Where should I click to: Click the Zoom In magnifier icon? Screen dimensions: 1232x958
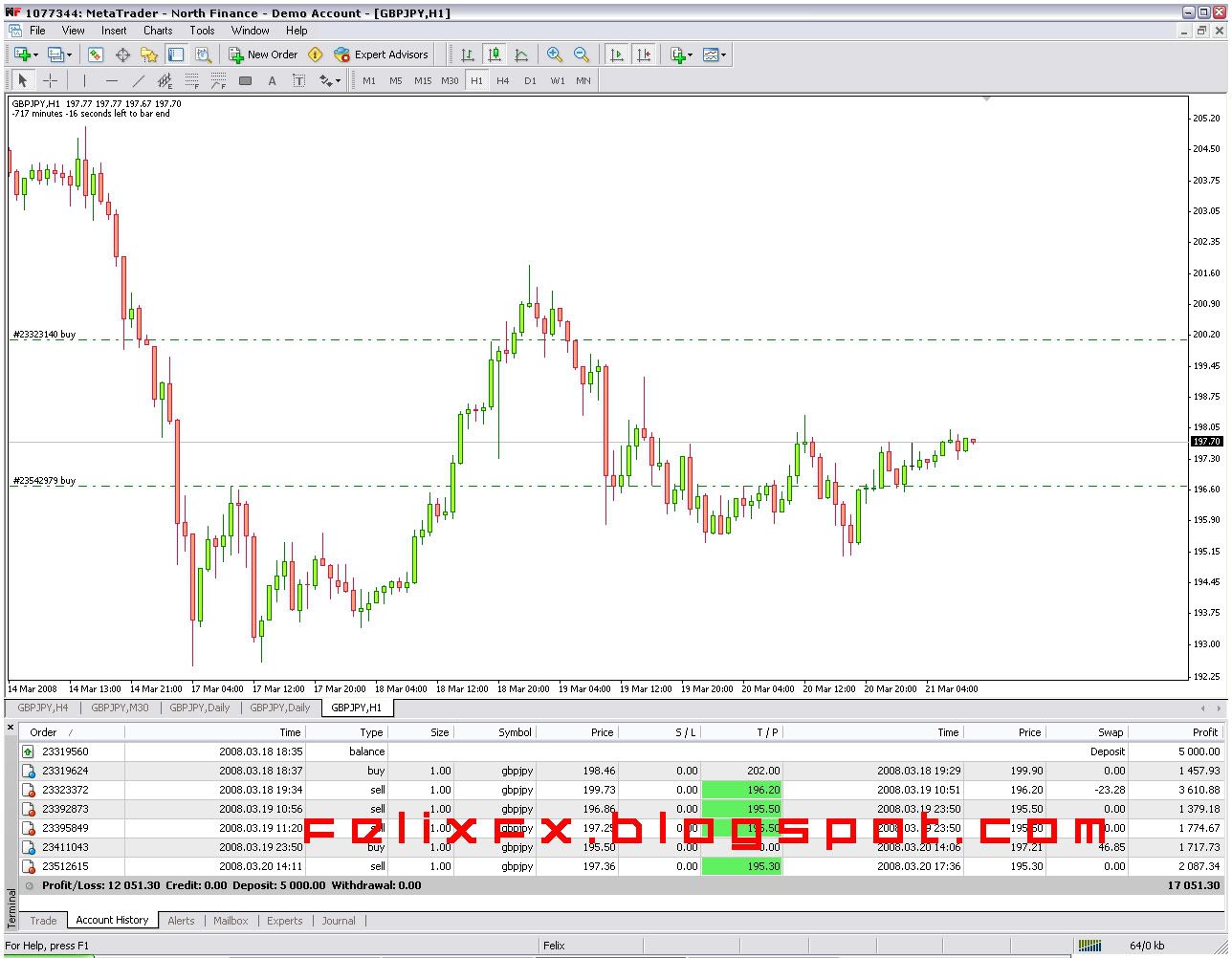(x=554, y=54)
